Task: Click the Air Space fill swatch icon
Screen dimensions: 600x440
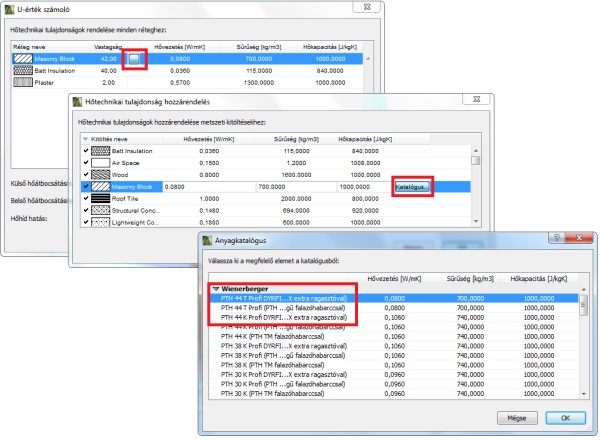Action: [101, 163]
